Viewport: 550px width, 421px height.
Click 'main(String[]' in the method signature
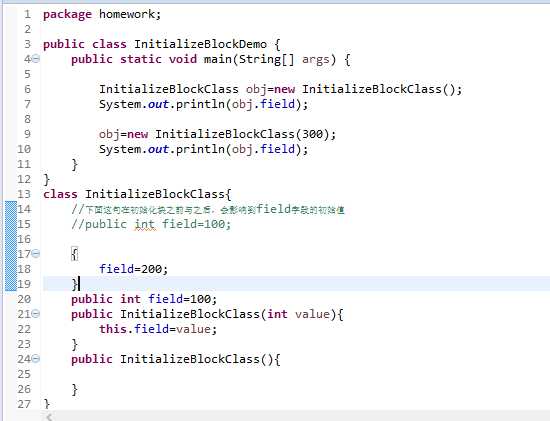pos(249,59)
